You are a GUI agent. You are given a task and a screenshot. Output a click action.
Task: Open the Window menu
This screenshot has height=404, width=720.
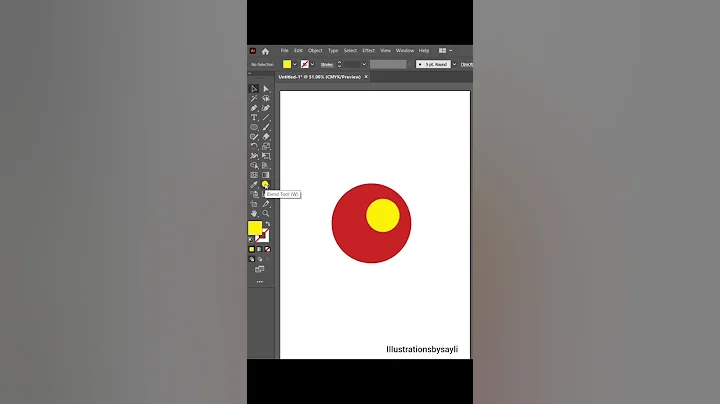tap(405, 50)
